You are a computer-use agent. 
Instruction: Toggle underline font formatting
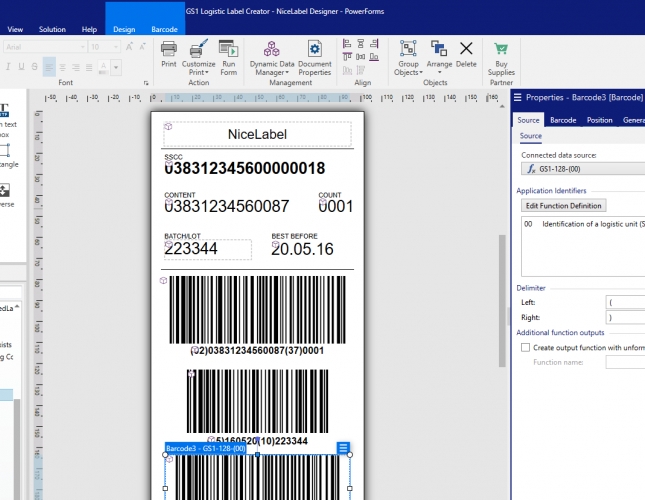[x=20, y=67]
